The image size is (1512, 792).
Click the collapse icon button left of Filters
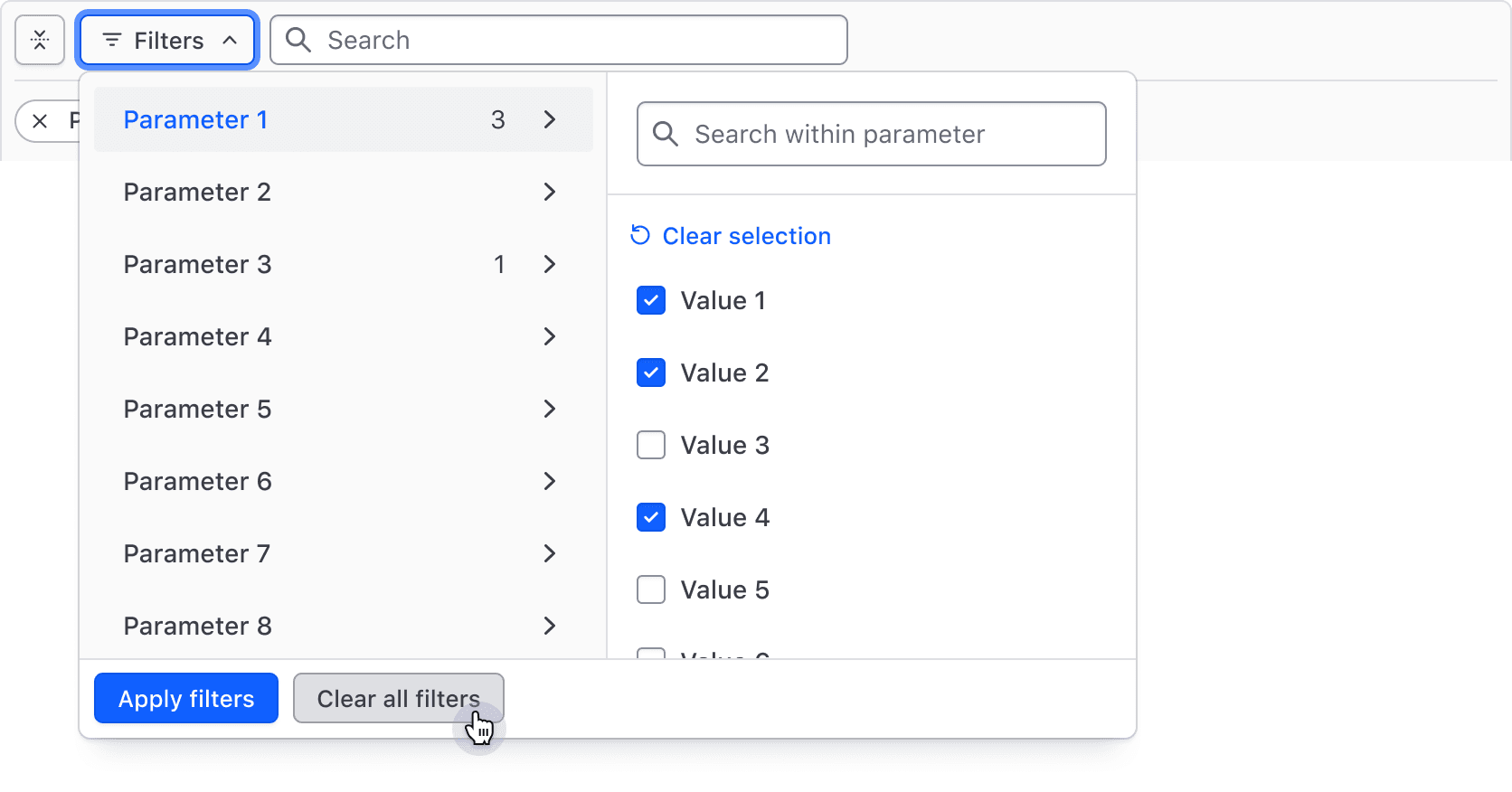tap(40, 41)
